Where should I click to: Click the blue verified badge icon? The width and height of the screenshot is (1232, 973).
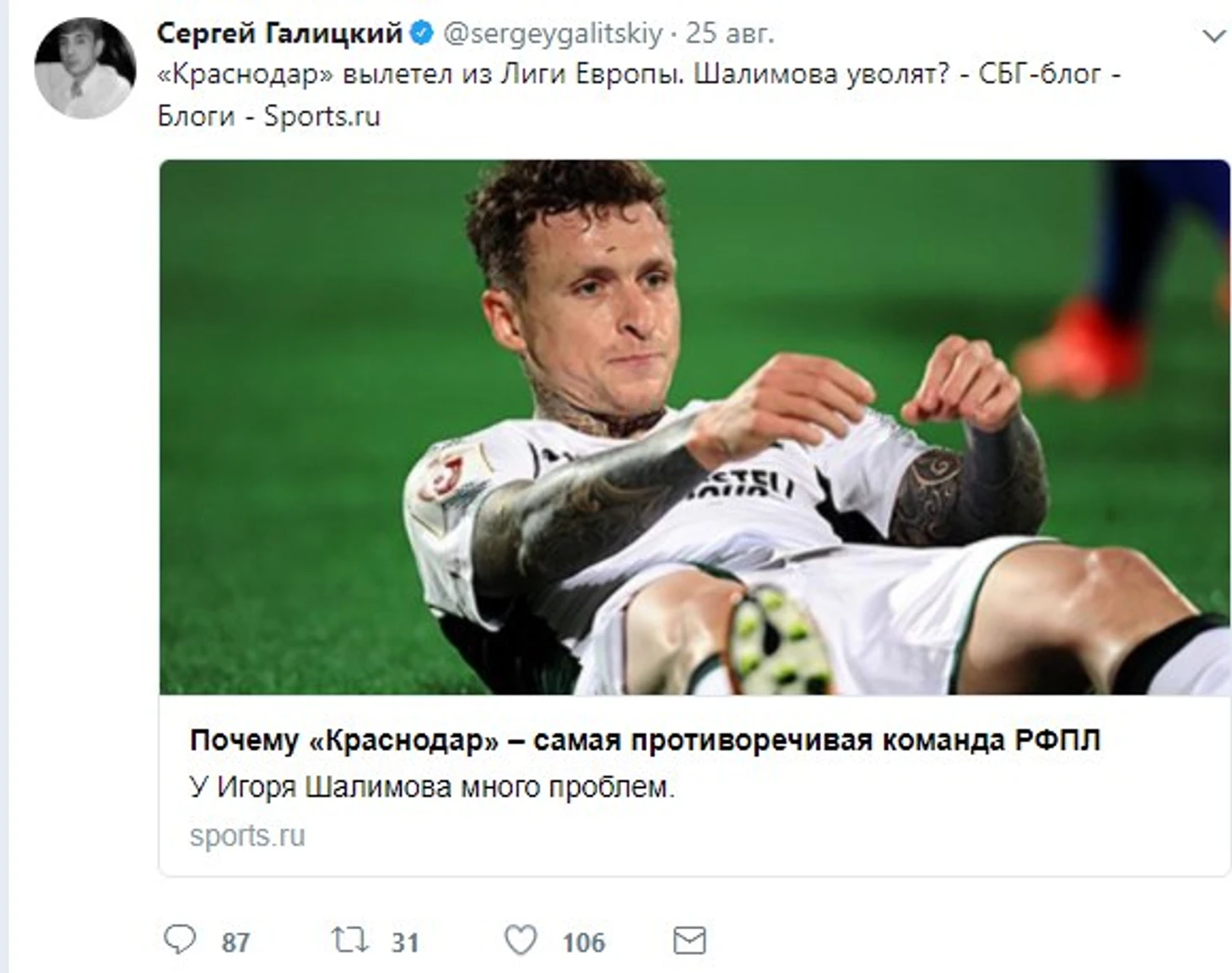point(421,34)
